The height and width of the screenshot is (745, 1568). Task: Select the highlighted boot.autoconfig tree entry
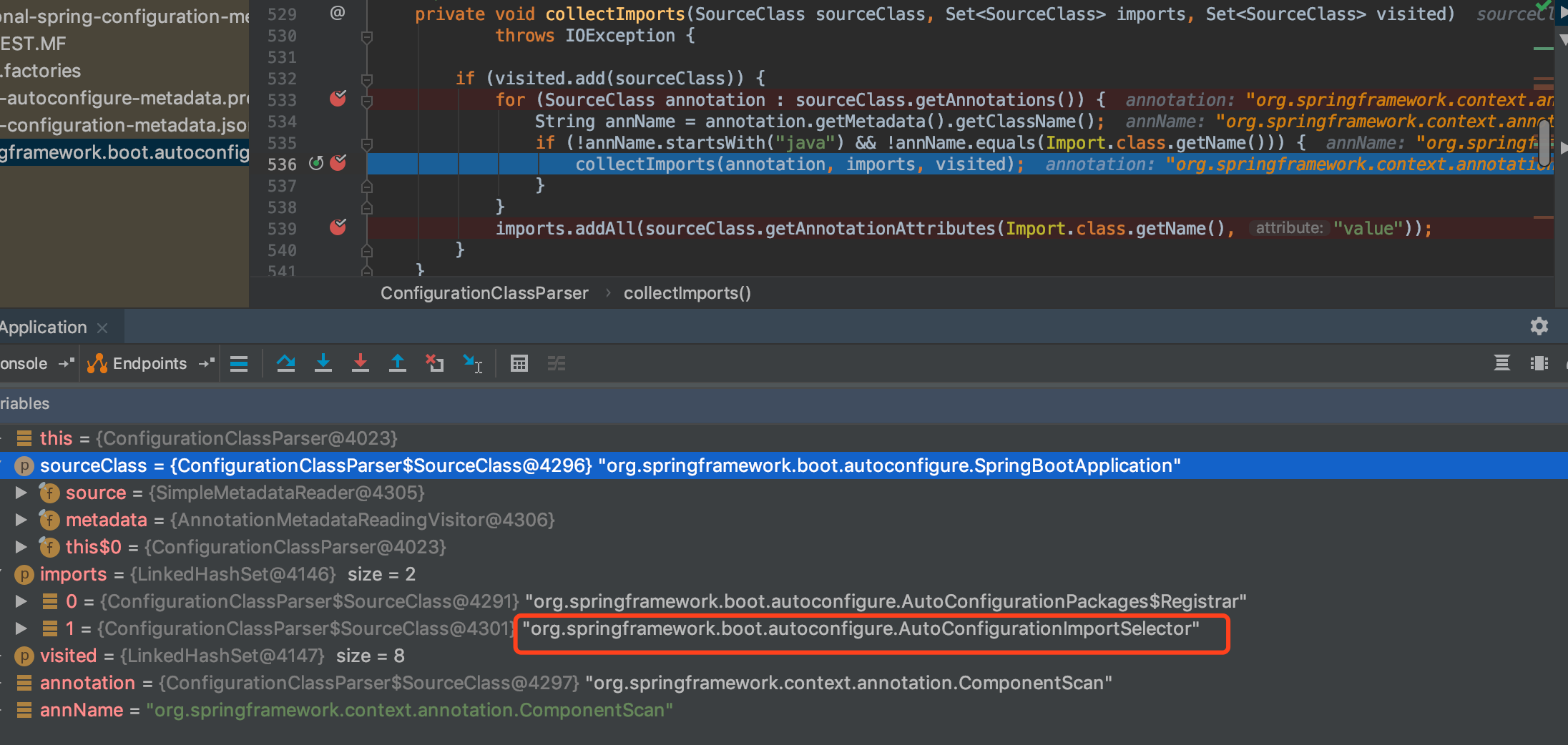tap(124, 152)
